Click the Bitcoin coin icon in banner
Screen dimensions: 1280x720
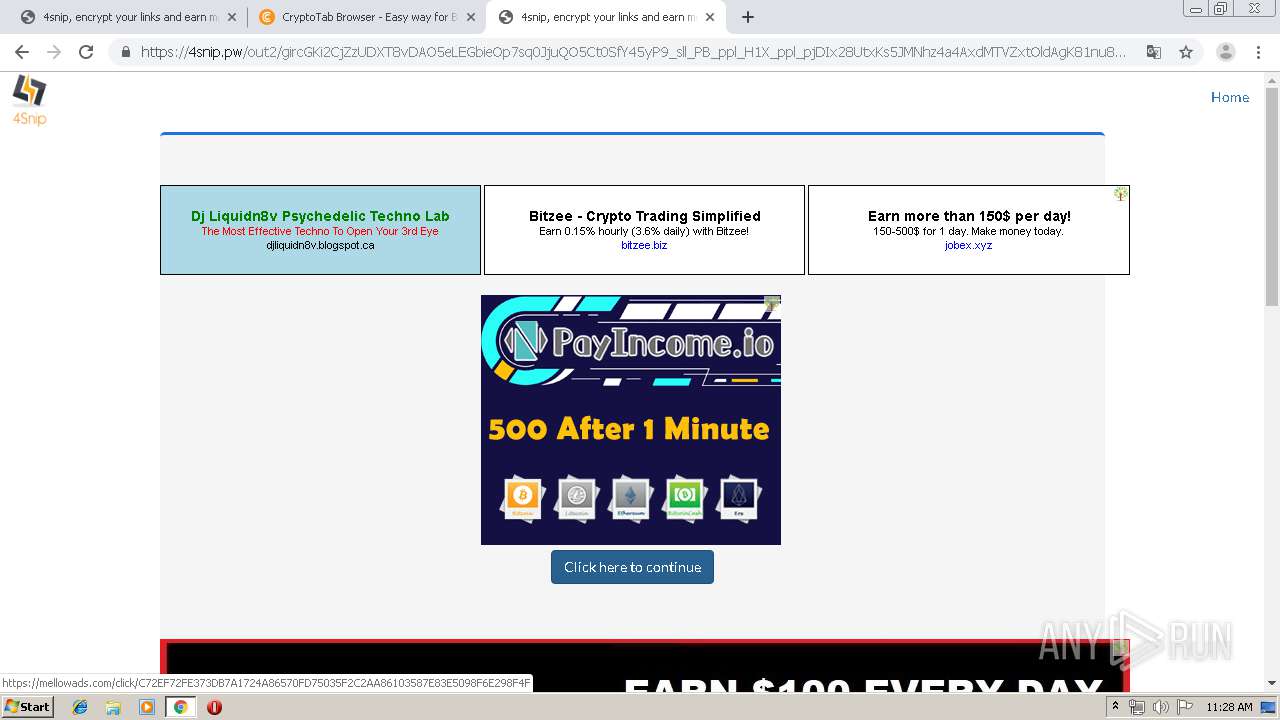click(522, 497)
